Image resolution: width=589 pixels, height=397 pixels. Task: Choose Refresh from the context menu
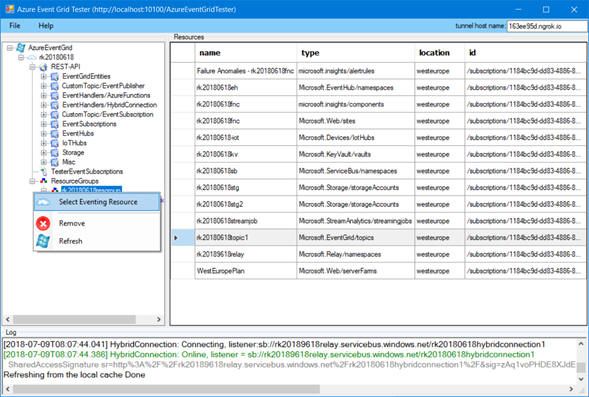[x=97, y=241]
